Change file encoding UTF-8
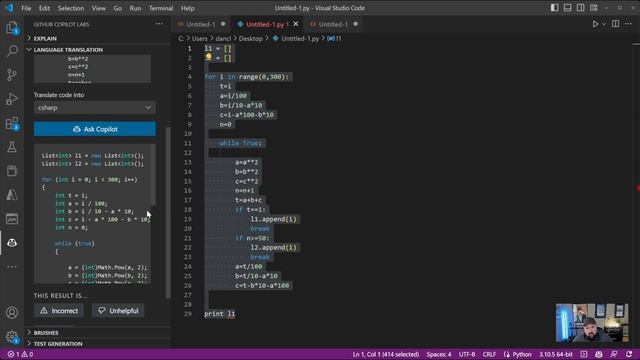 pyautogui.click(x=467, y=354)
